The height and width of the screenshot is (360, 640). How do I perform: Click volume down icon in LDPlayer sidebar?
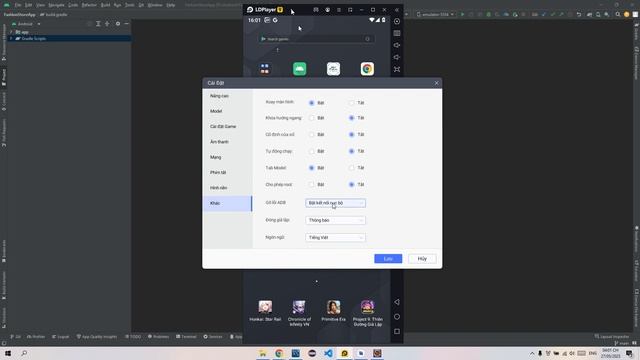click(x=397, y=57)
